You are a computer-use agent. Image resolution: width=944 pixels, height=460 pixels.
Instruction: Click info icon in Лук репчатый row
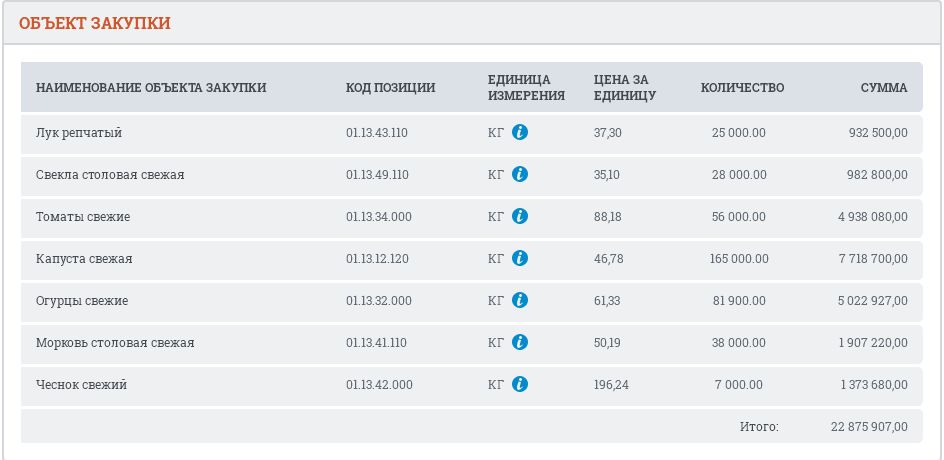pyautogui.click(x=520, y=132)
